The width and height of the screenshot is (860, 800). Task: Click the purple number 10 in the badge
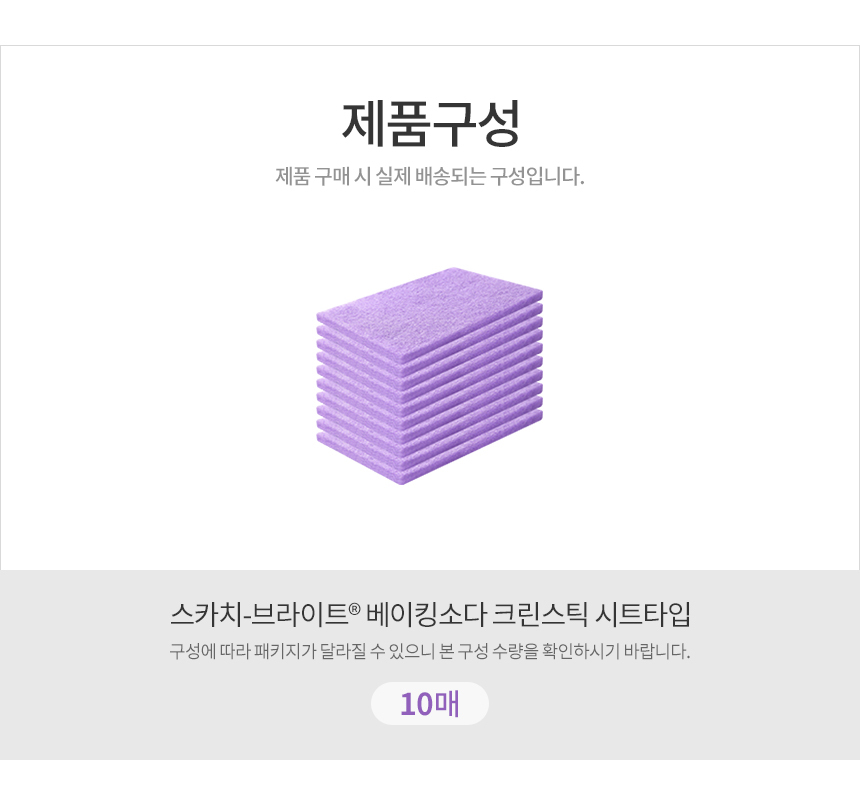(x=416, y=704)
